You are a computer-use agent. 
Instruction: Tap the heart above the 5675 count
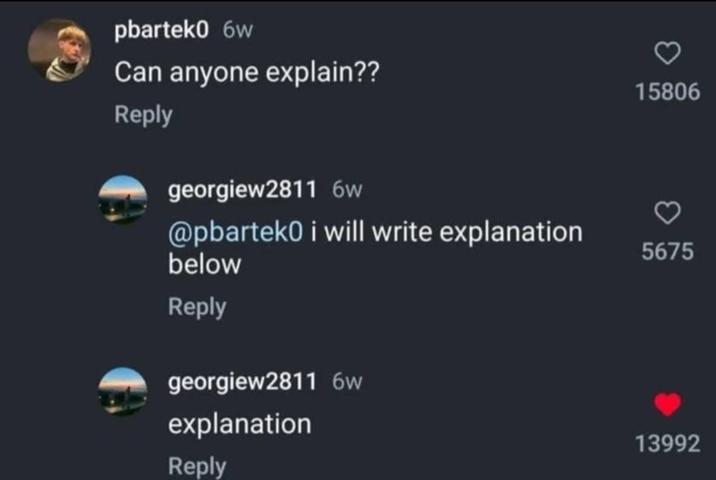coord(667,212)
